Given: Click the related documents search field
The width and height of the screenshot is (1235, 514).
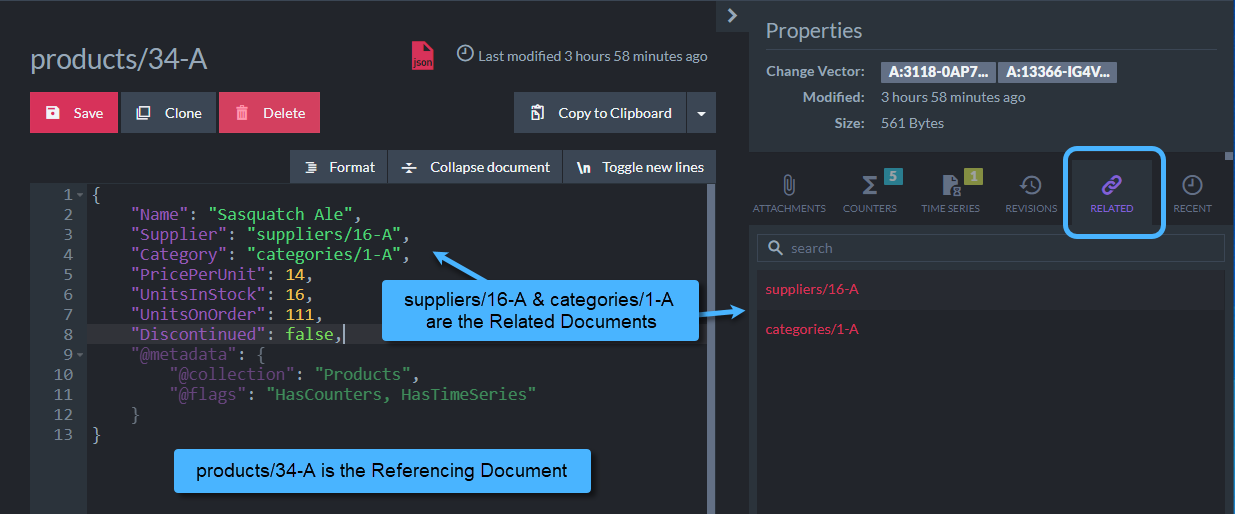Looking at the screenshot, I should point(991,248).
